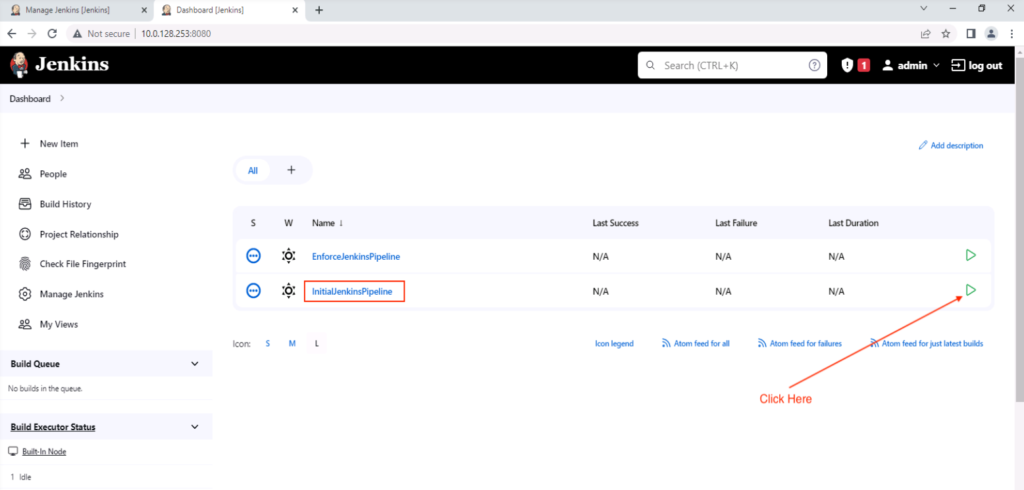Screen dimensions: 1024x490
Task: Open Atom feed for failures
Action: click(x=799, y=343)
